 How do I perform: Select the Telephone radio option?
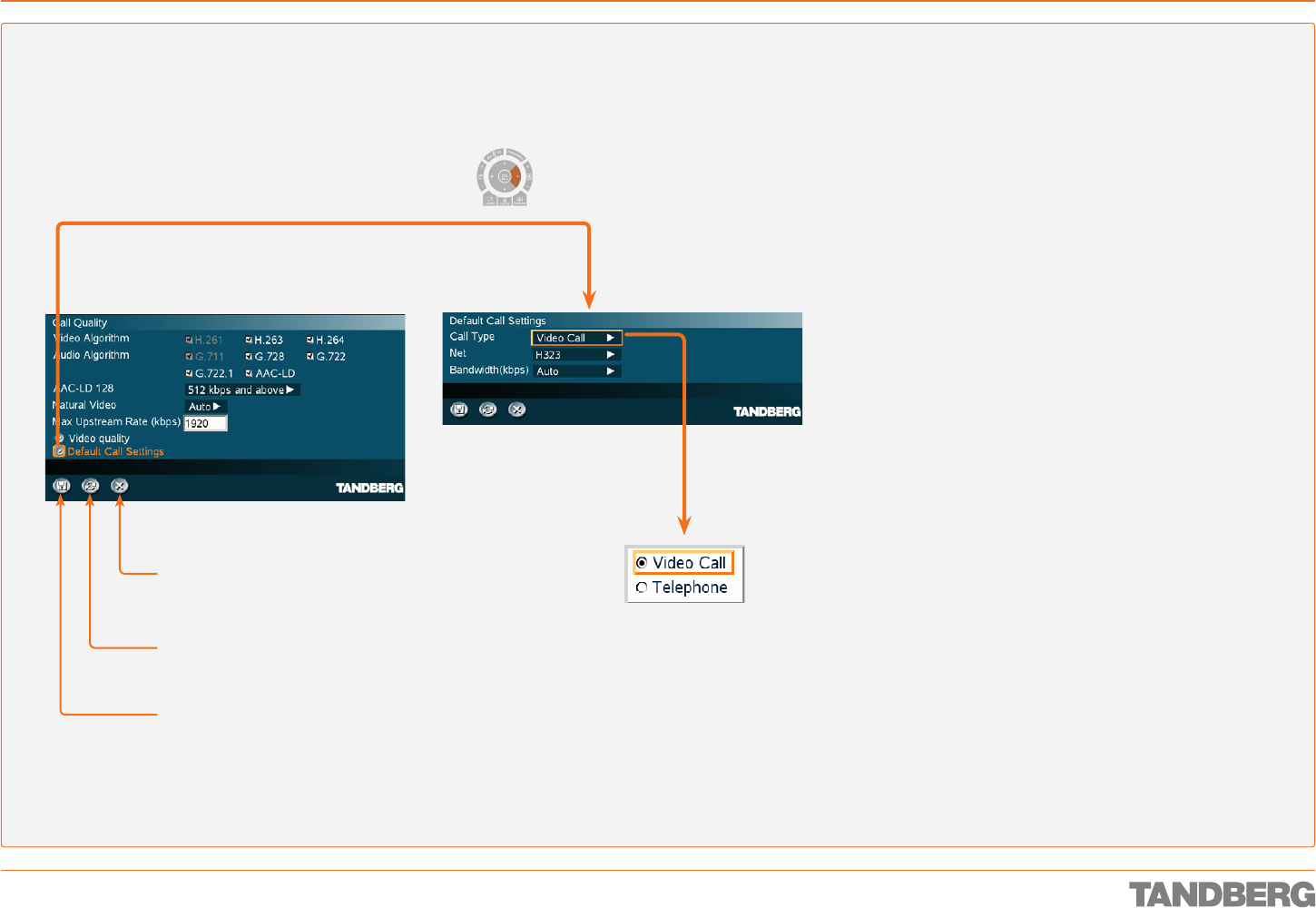click(683, 587)
